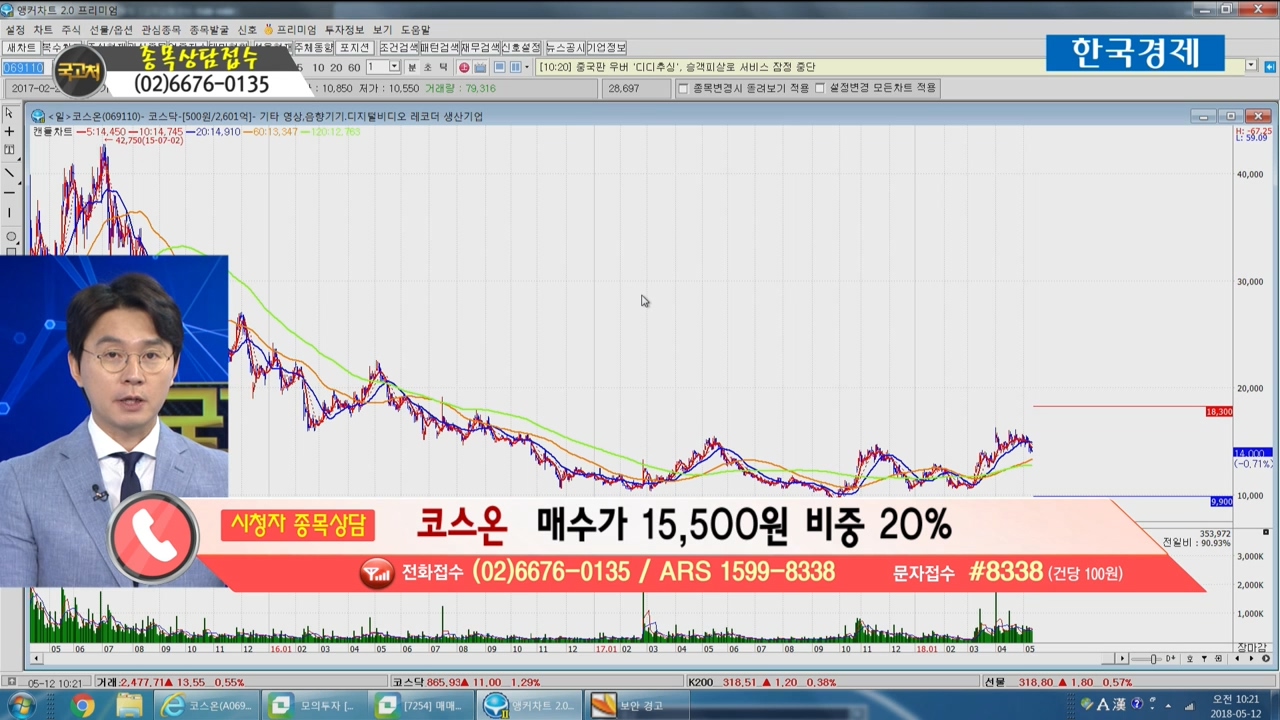Click the 기업정보 button
Screen dimensions: 1280x720
point(606,48)
